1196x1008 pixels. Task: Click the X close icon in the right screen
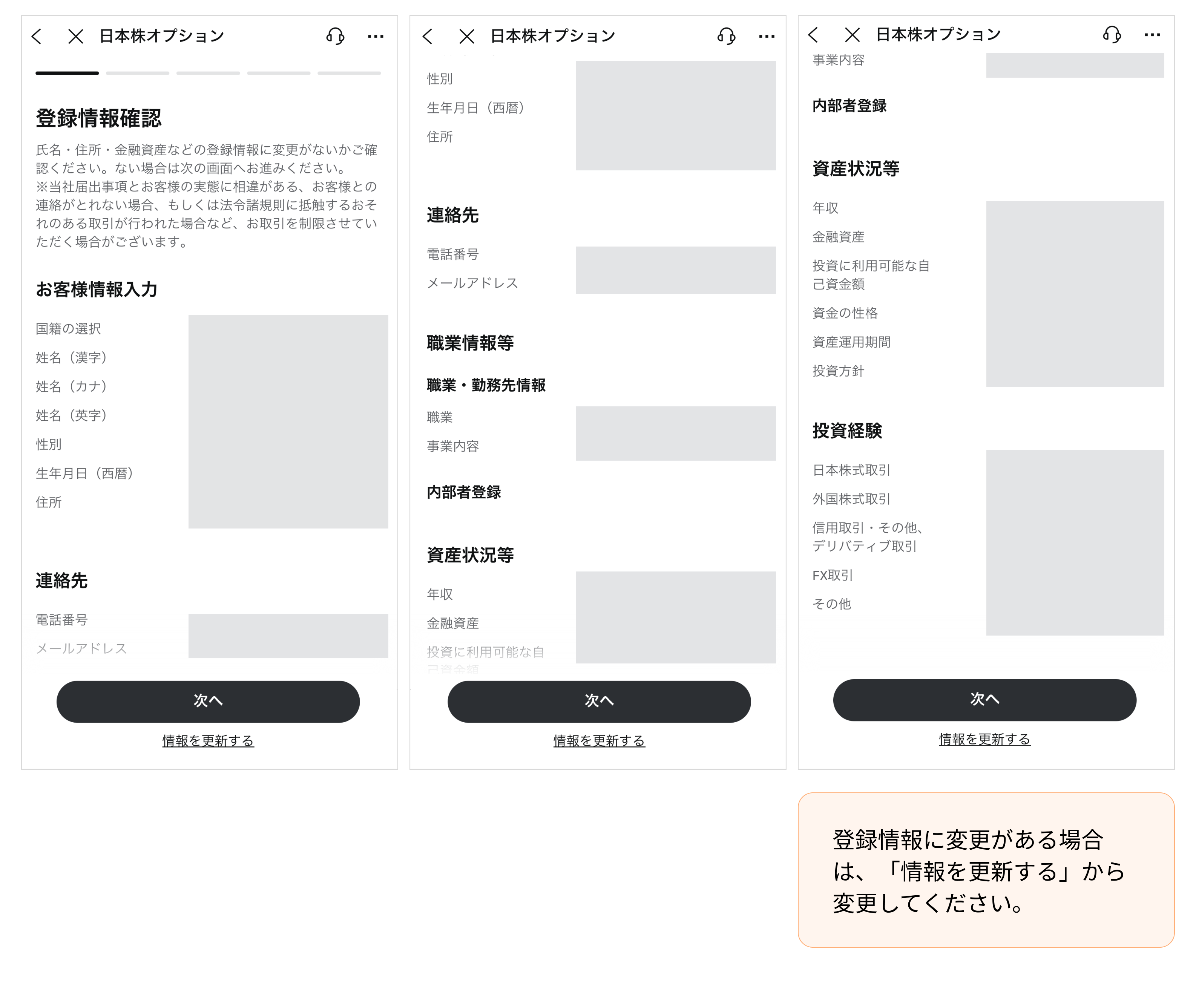tap(852, 35)
